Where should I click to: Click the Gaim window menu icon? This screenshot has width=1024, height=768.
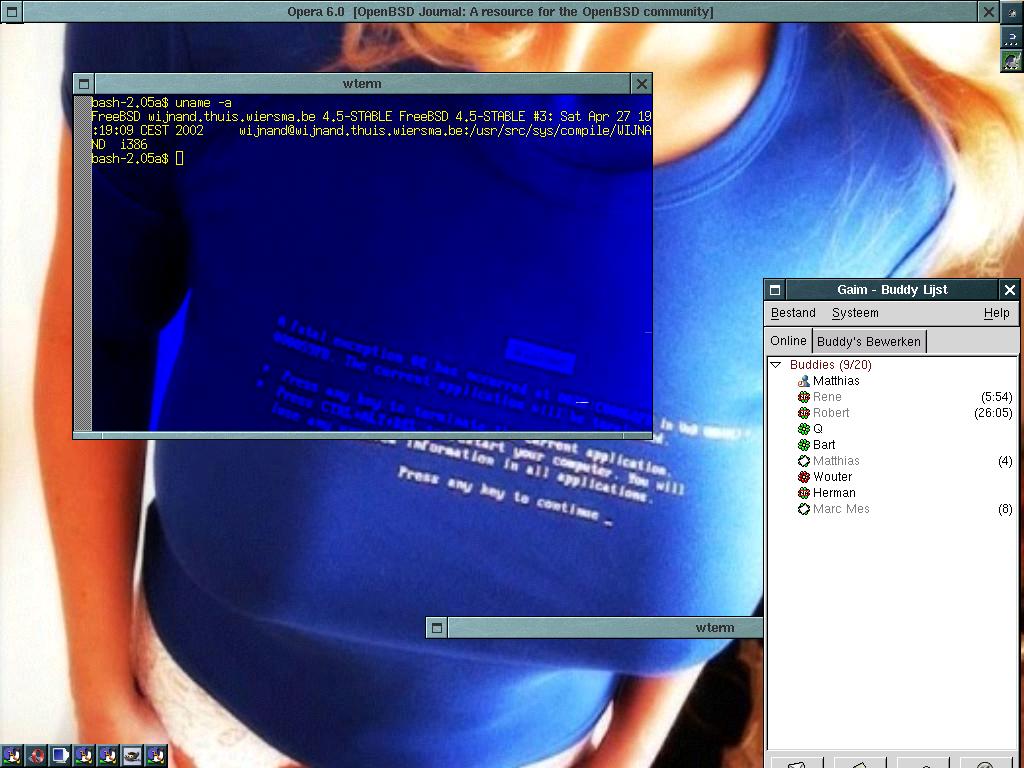pyautogui.click(x=775, y=290)
